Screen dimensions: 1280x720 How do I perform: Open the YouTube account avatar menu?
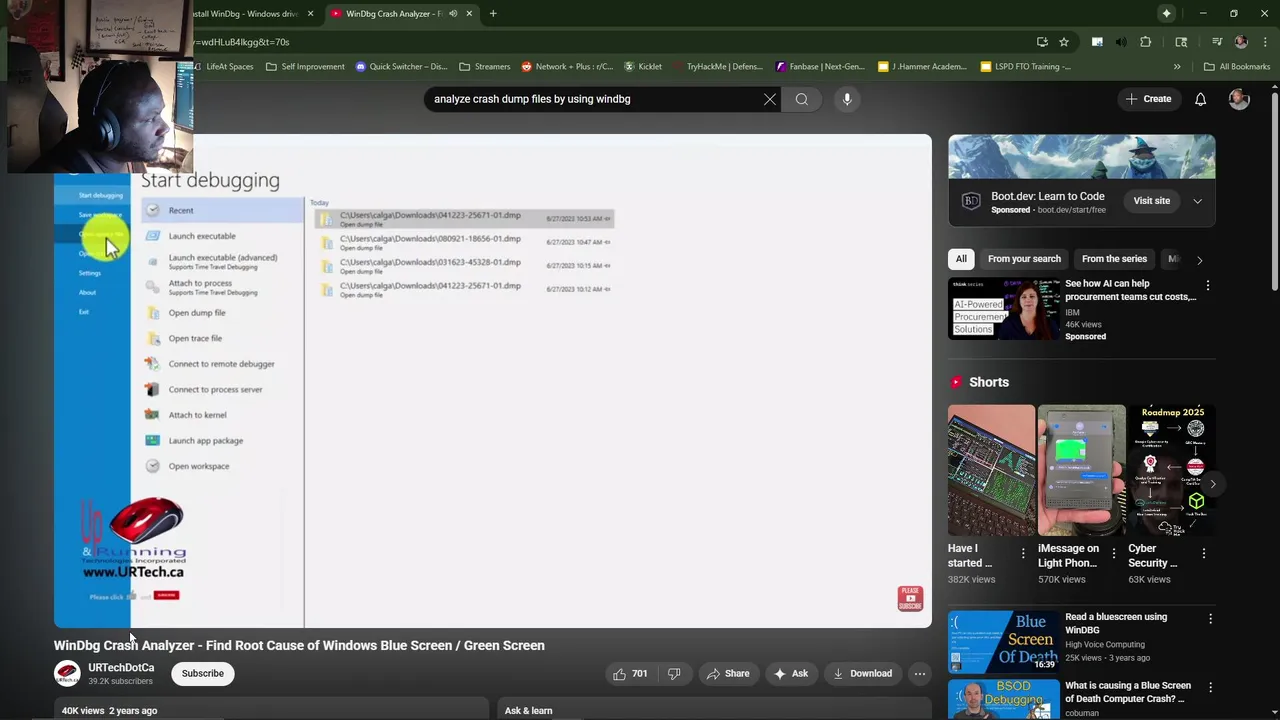tap(1239, 99)
